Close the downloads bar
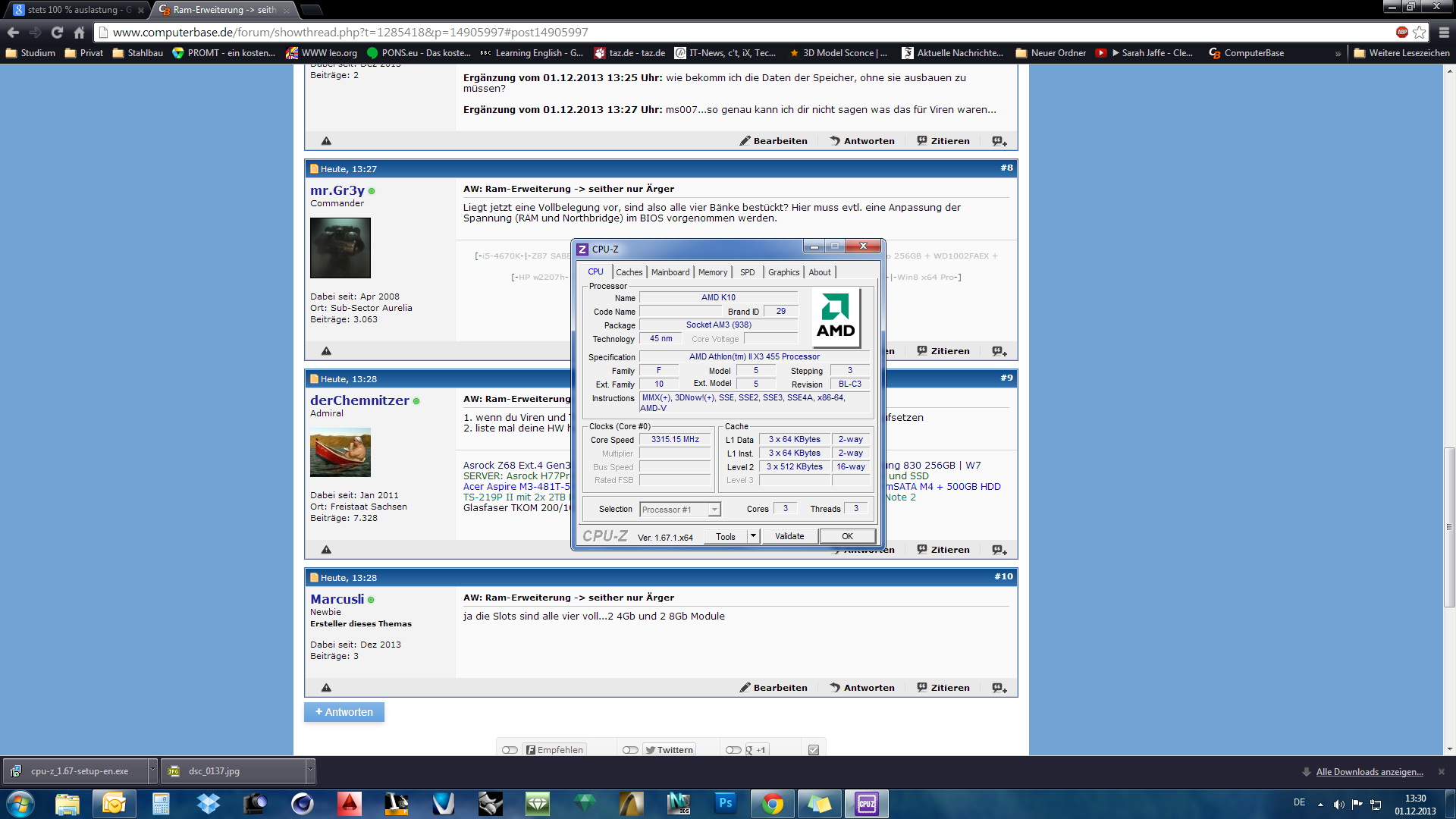Image resolution: width=1456 pixels, height=819 pixels. 1442,772
